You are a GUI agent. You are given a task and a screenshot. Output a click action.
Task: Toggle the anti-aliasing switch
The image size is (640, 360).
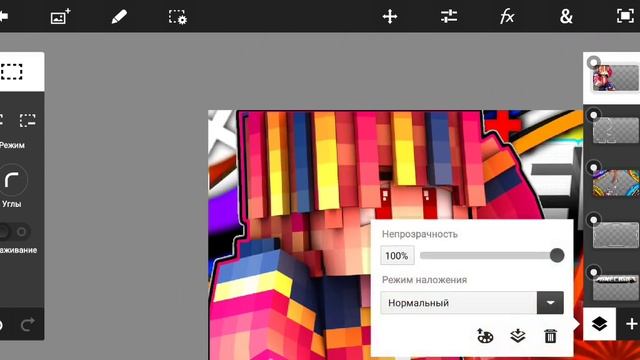(x=14, y=232)
